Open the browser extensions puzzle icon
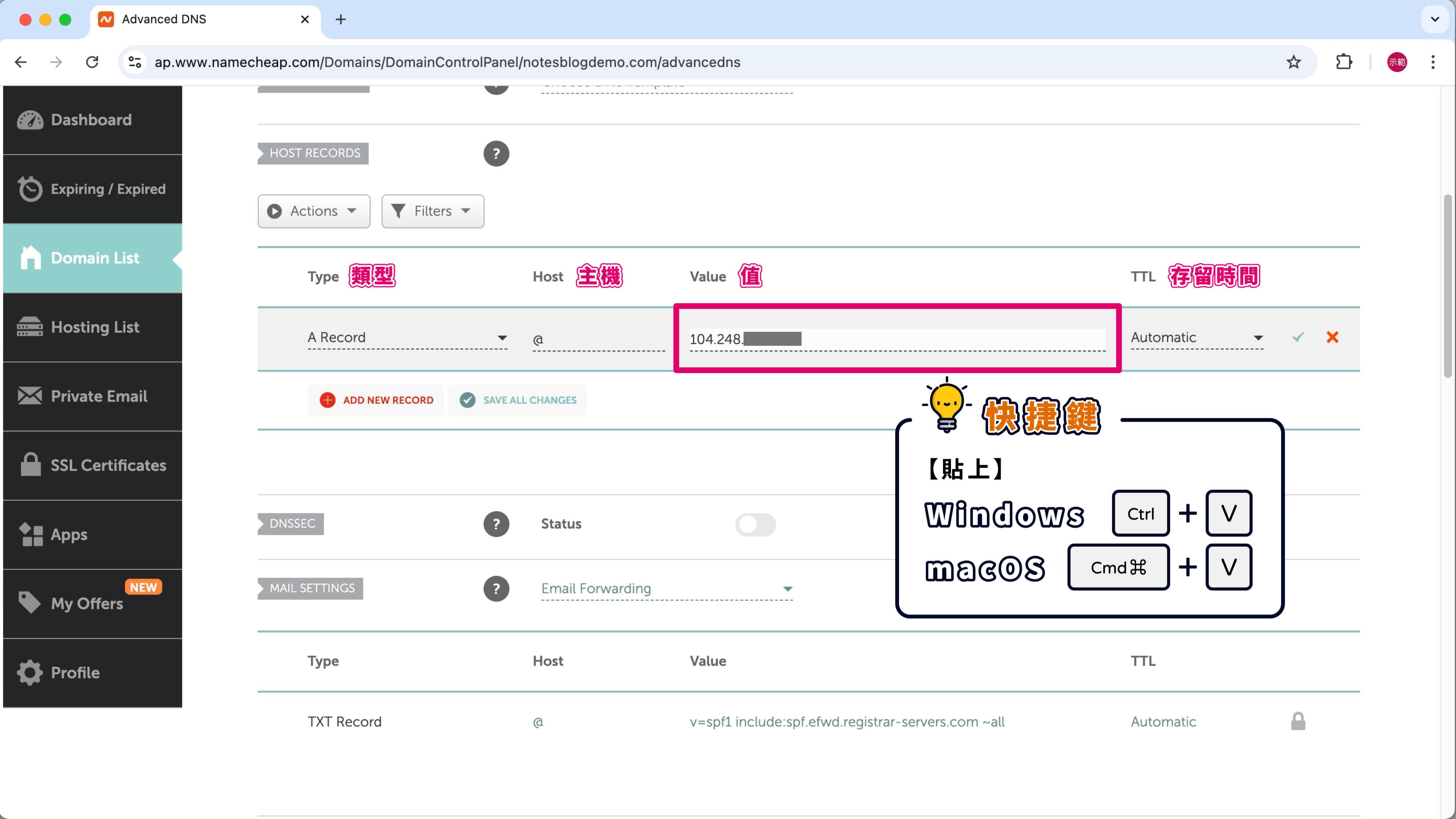 (x=1343, y=62)
